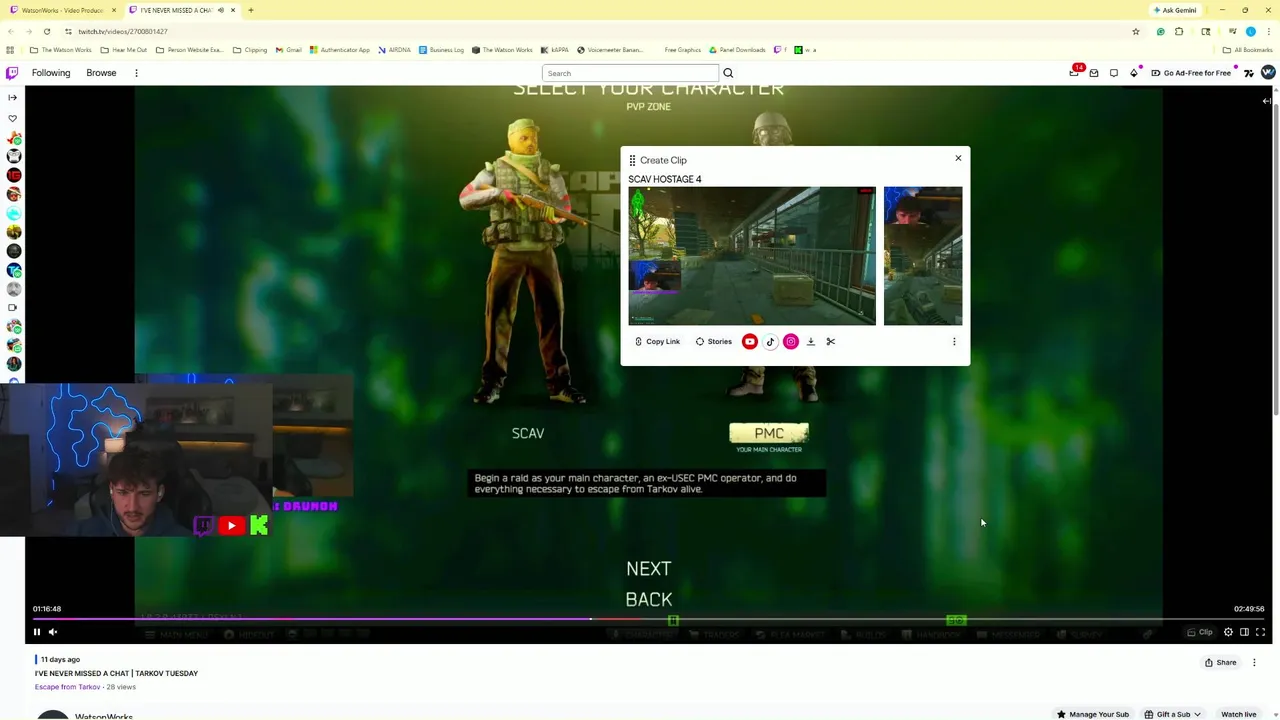Viewport: 1280px width, 720px height.
Task: Open the Business Log bookmark
Action: click(441, 50)
